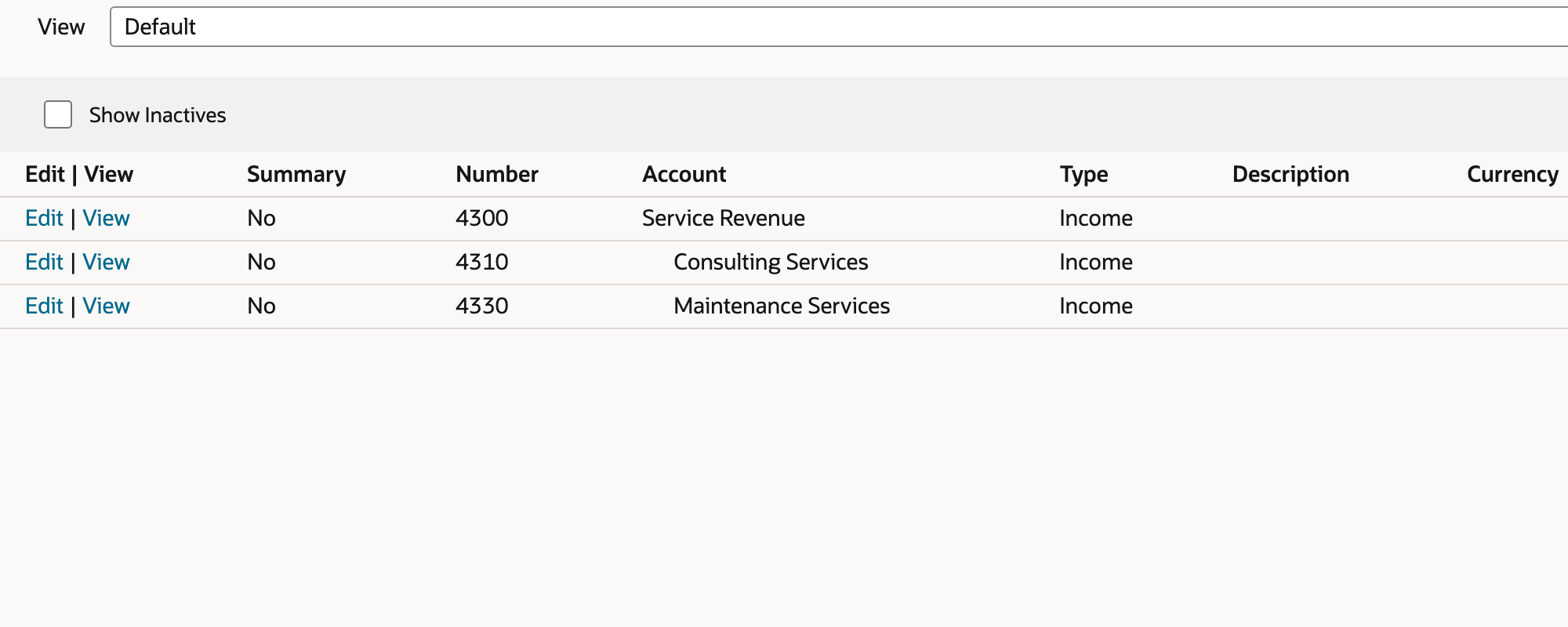1568x627 pixels.
Task: Sort by the Number column header
Action: [497, 174]
